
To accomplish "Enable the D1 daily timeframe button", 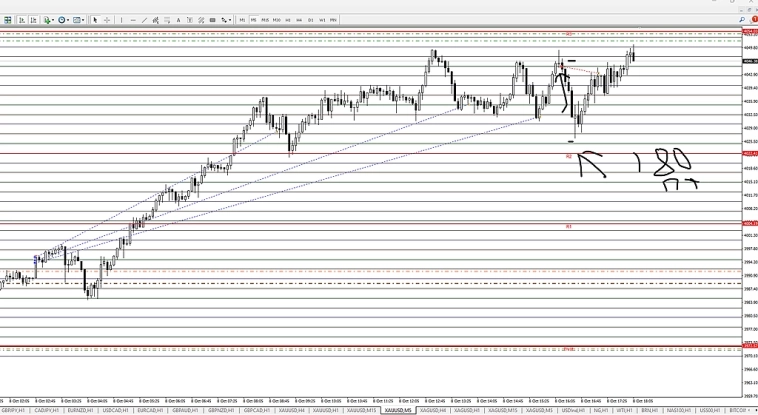I will 311,20.
